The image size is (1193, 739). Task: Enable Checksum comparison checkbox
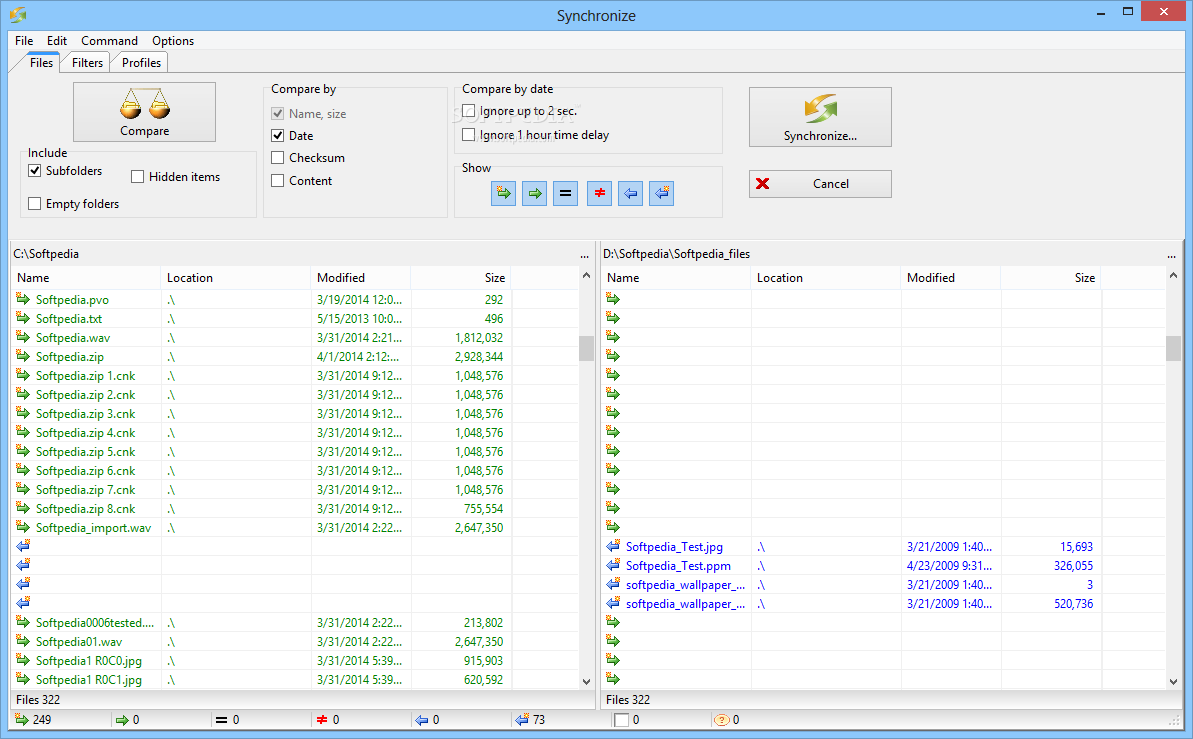pyautogui.click(x=278, y=158)
